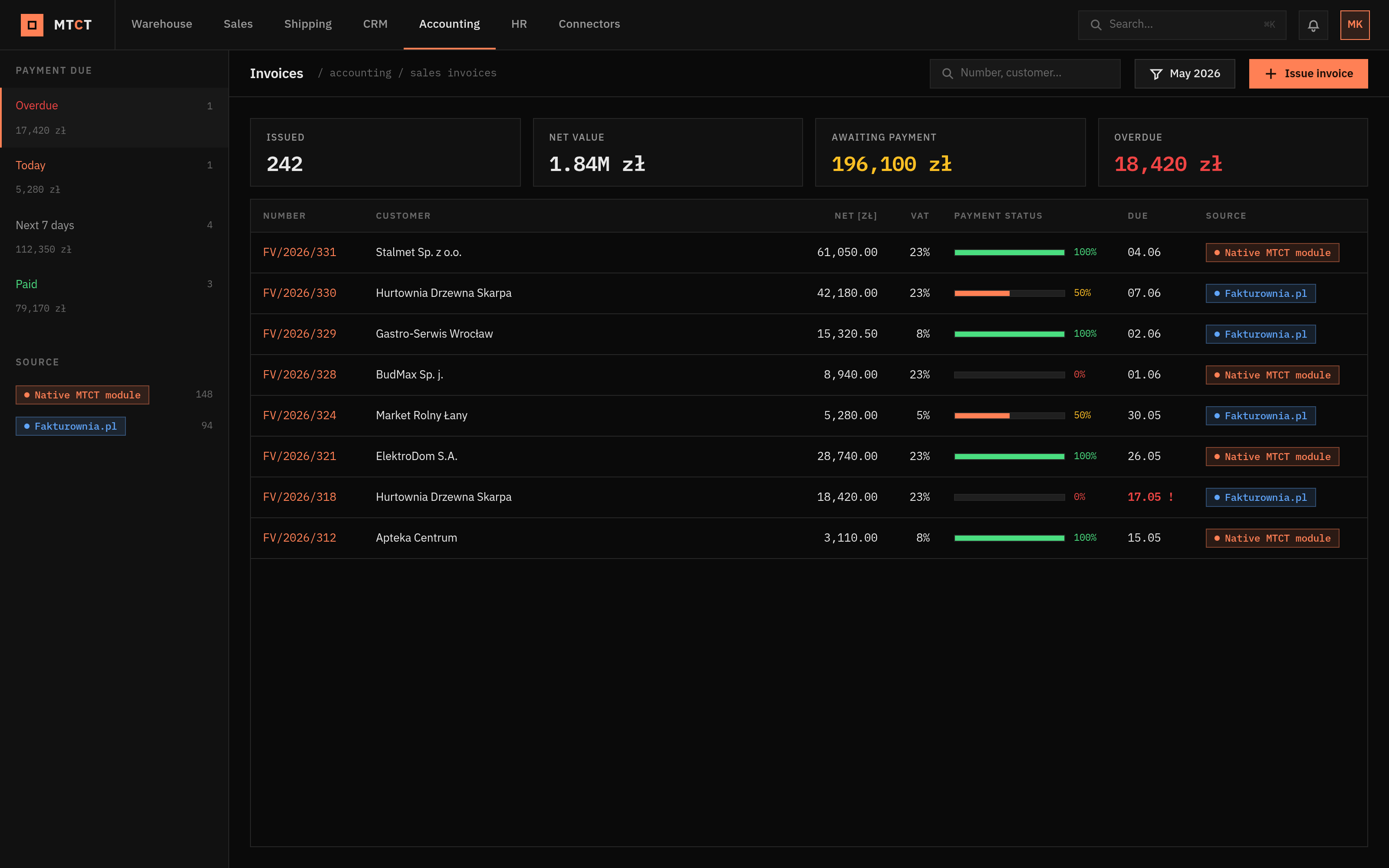Screen dimensions: 1389x868
Task: Select the Overdue payment filter
Action: tap(115, 118)
